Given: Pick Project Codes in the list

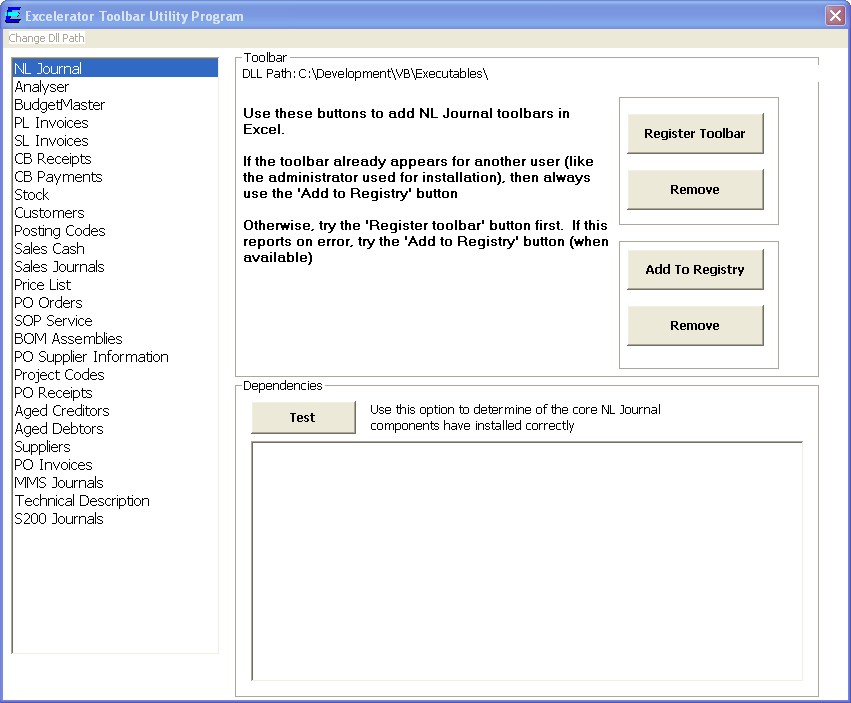Looking at the screenshot, I should 115,375.
